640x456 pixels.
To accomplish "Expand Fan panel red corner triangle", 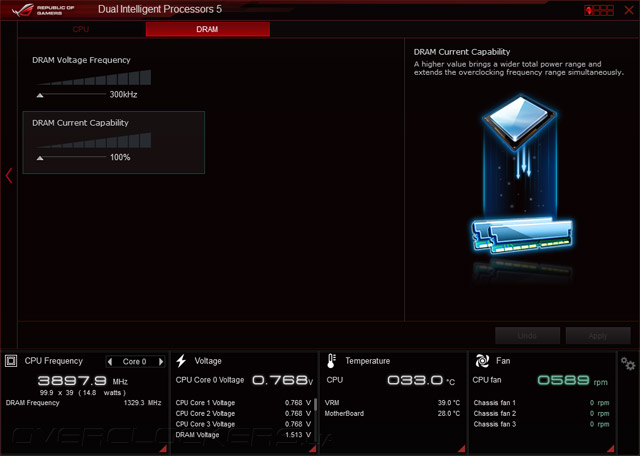I will (611, 449).
